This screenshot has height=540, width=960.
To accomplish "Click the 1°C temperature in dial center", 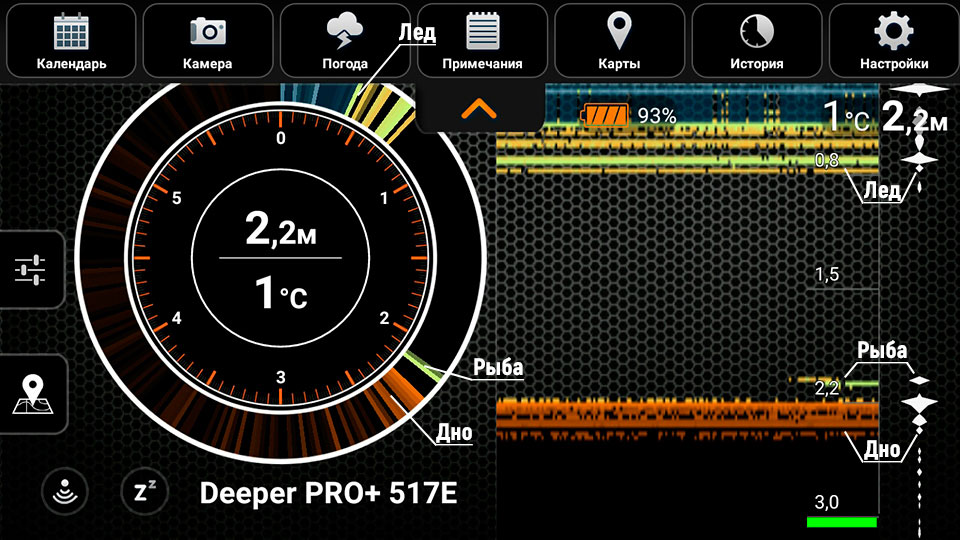I will (280, 294).
